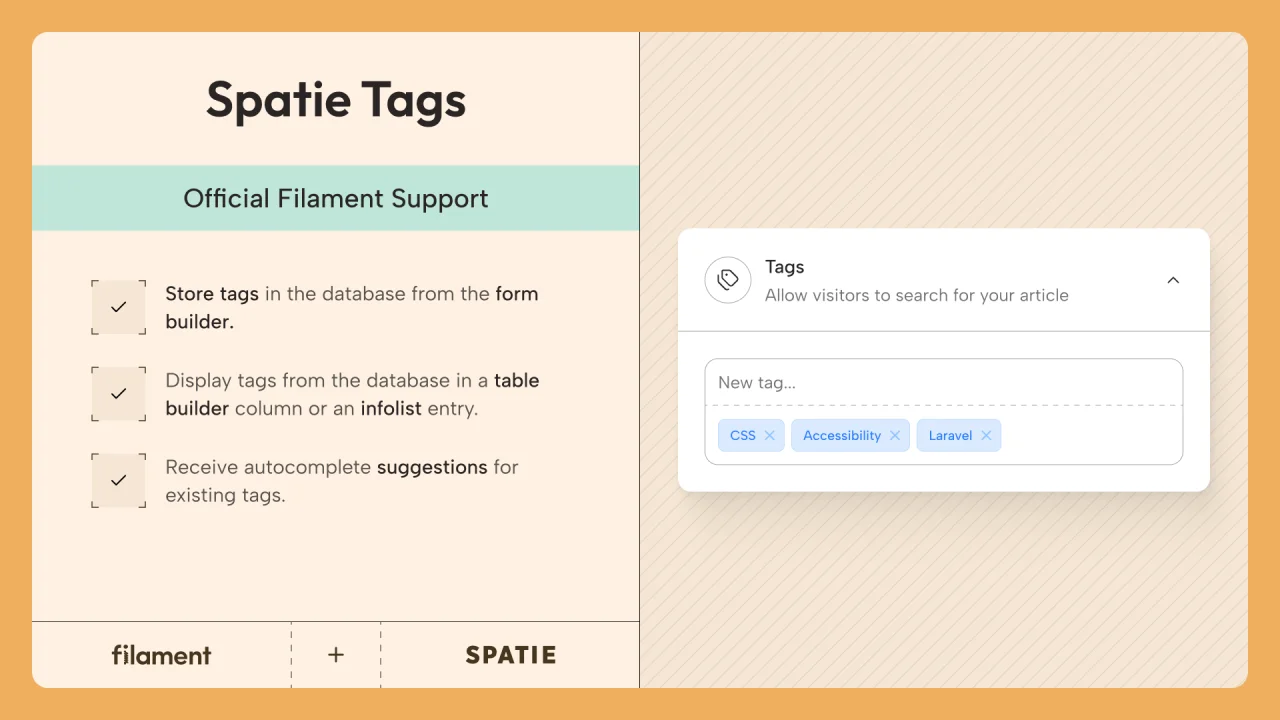The height and width of the screenshot is (720, 1280).
Task: Click the Accessibility tag label
Action: [842, 435]
